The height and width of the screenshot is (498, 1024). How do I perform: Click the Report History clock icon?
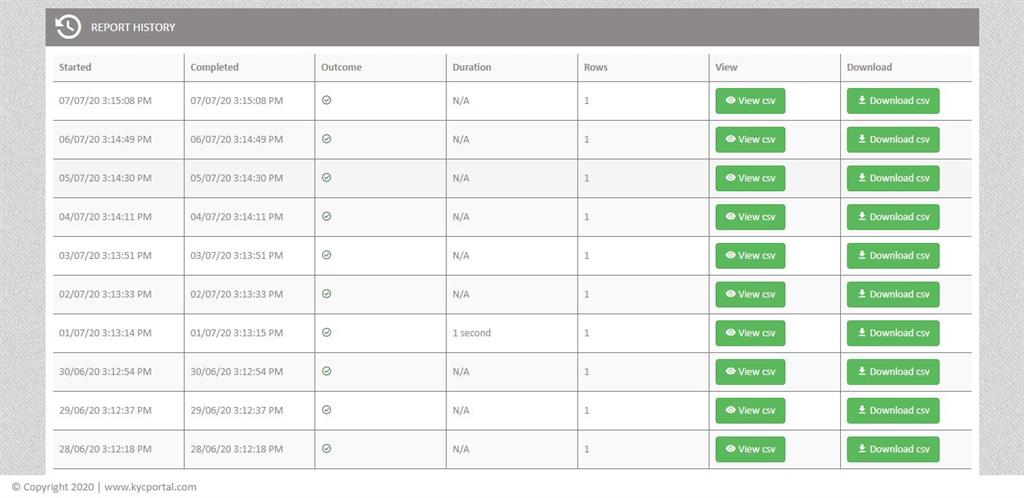(x=68, y=27)
